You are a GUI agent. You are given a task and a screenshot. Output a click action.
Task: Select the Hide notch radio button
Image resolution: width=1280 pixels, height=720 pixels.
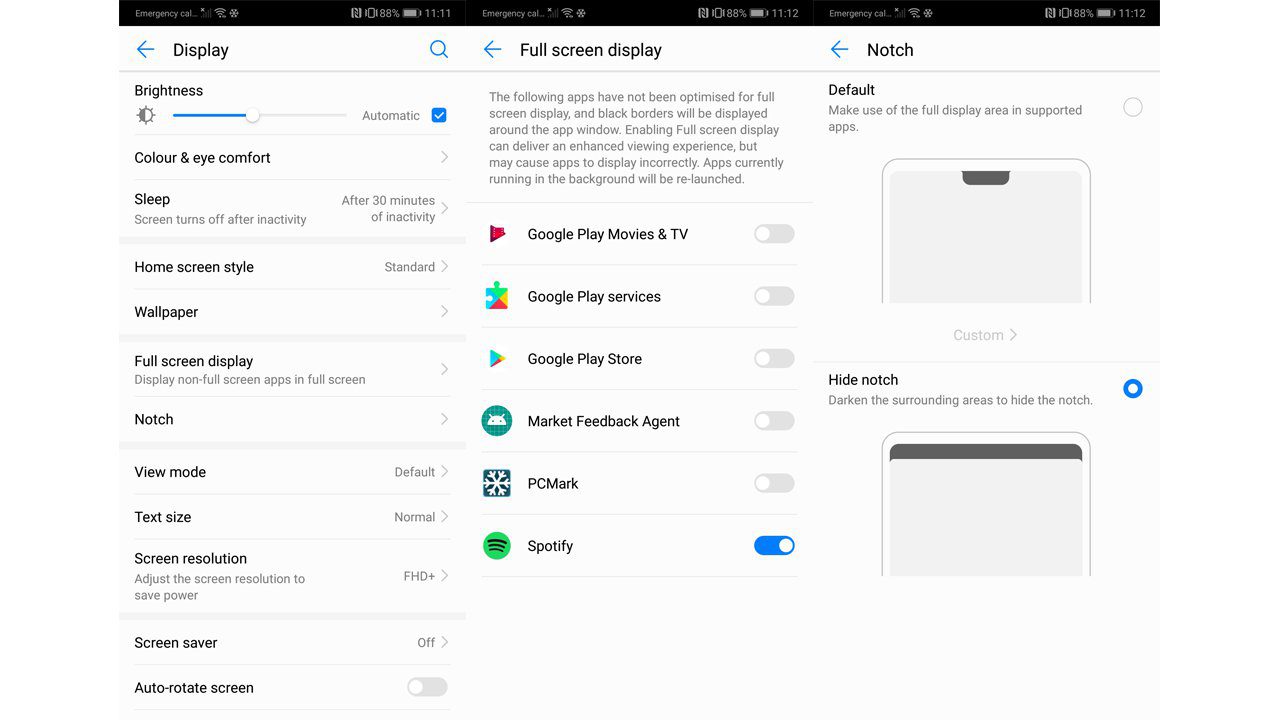pos(1133,389)
